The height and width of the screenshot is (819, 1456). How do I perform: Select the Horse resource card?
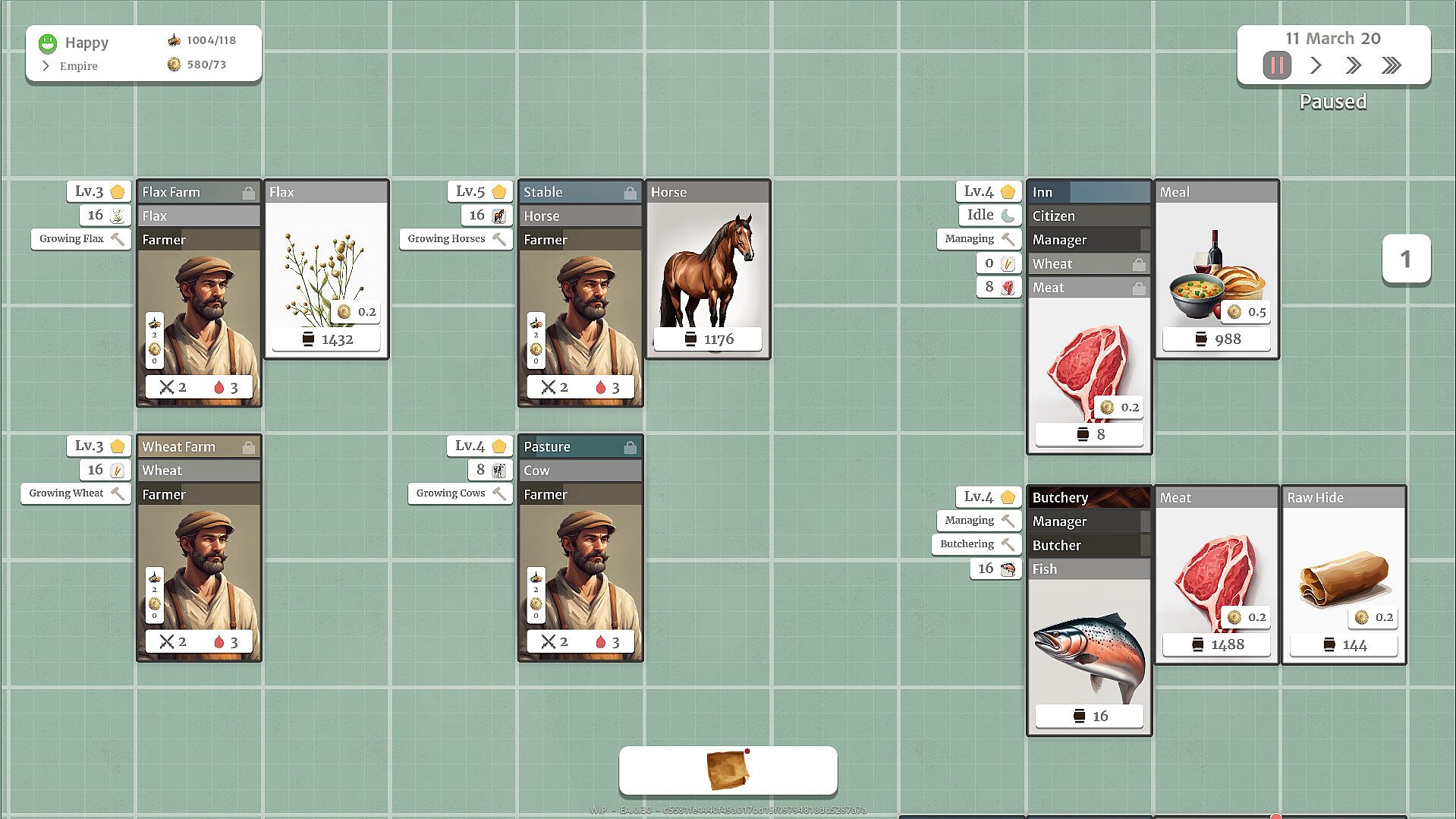708,269
